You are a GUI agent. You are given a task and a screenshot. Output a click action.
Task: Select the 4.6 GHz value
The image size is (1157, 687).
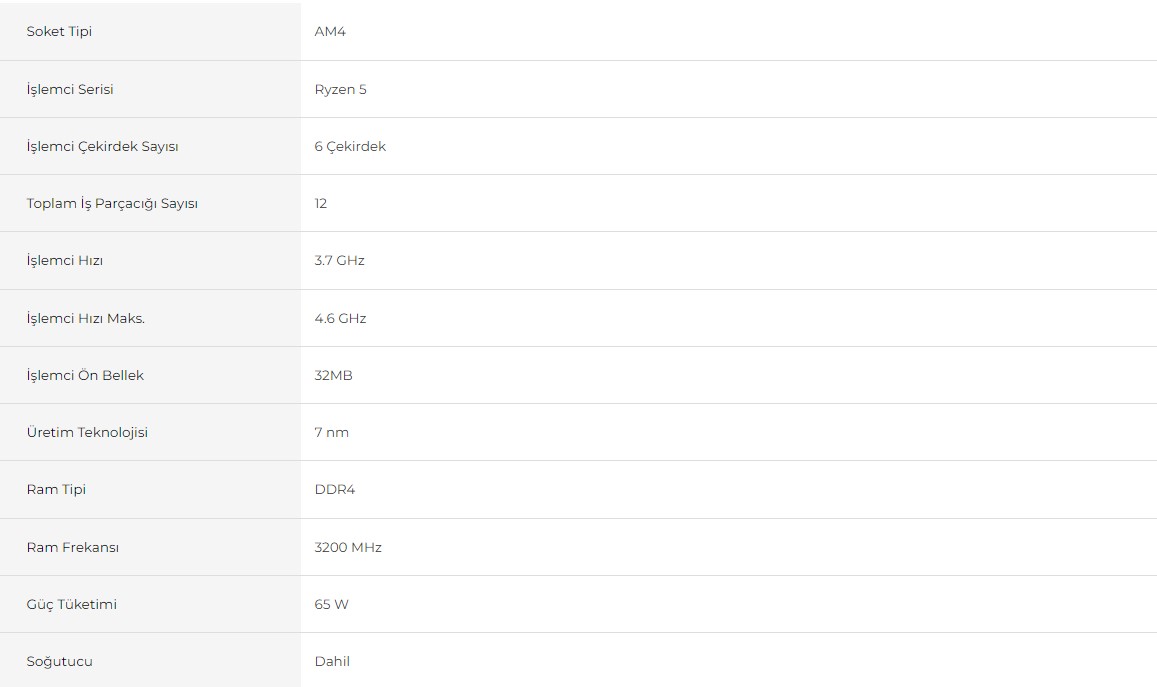(x=340, y=318)
